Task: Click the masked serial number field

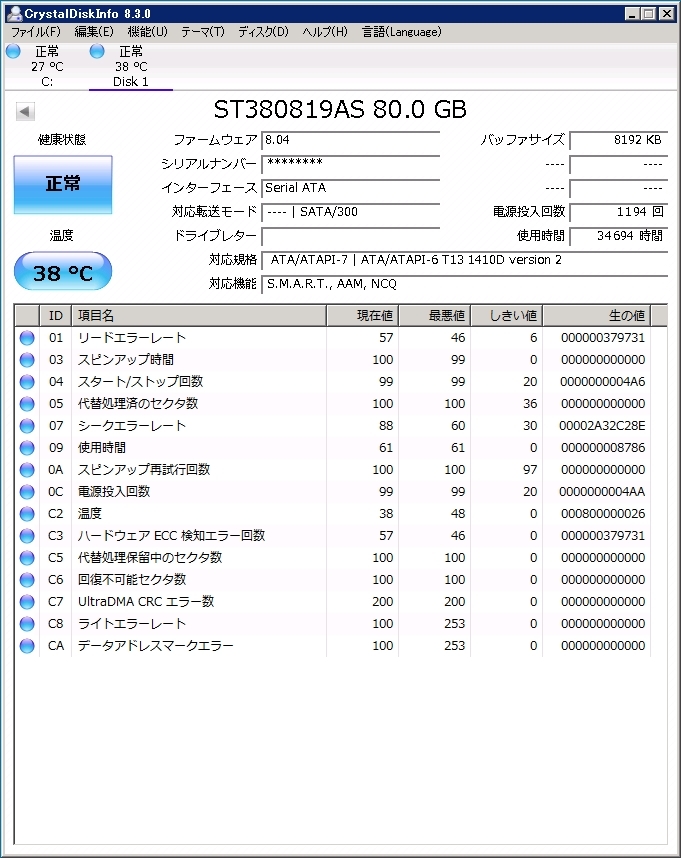Action: point(351,164)
